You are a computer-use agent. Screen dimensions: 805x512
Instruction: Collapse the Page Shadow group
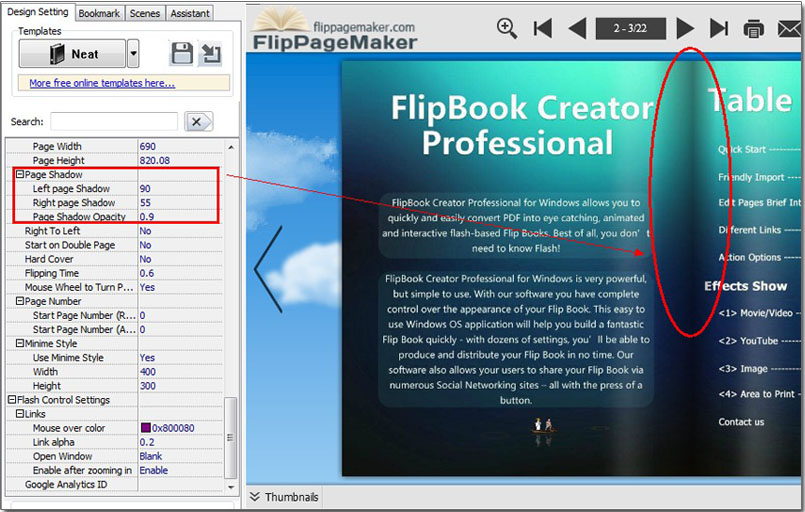20,174
